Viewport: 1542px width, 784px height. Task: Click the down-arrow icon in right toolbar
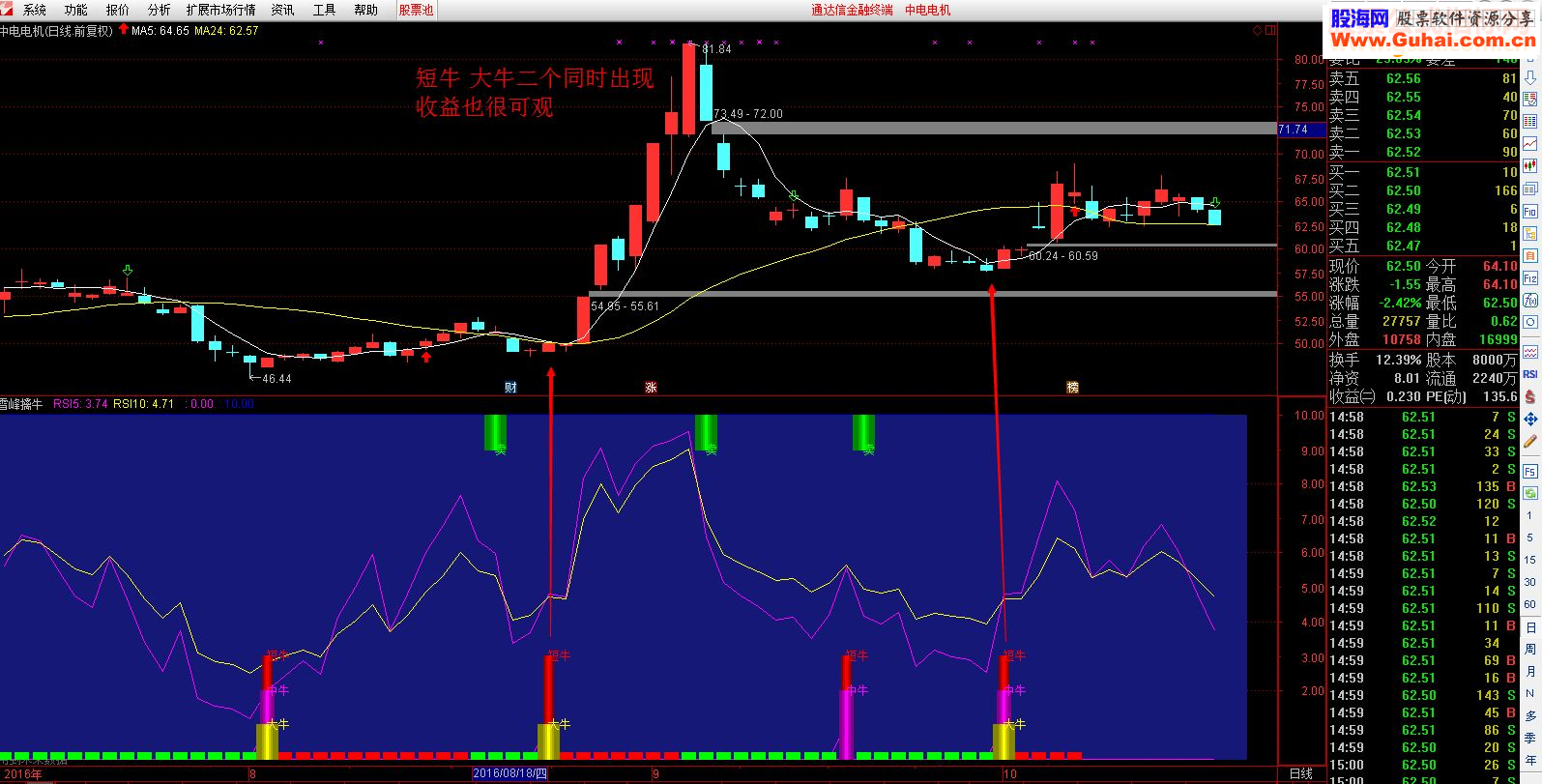pos(1530,77)
